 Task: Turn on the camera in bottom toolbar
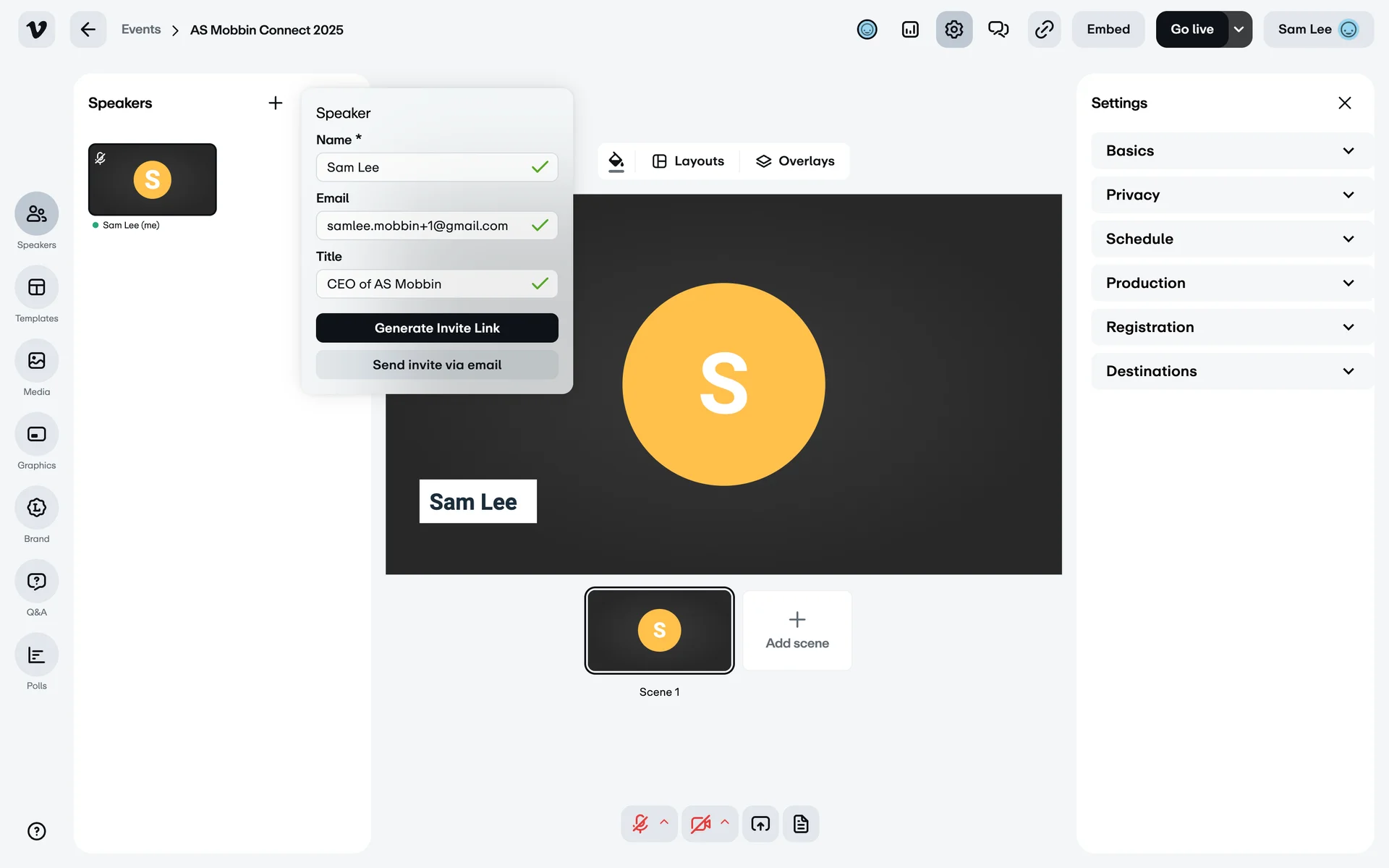tap(700, 824)
